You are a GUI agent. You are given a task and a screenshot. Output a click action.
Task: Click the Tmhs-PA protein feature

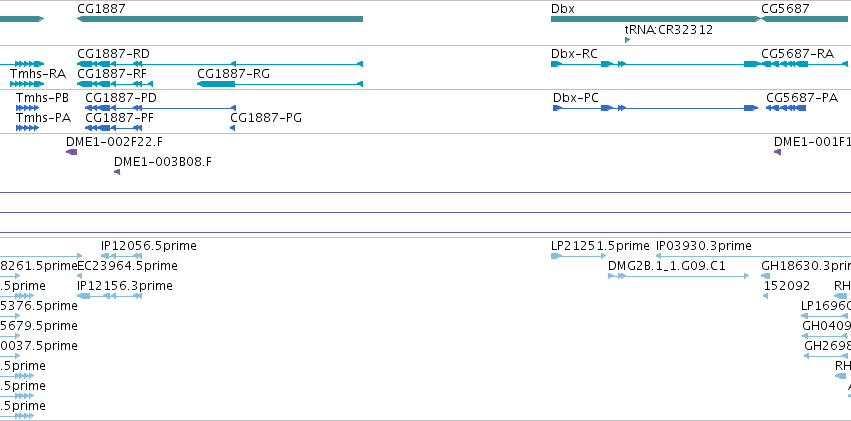[27, 128]
